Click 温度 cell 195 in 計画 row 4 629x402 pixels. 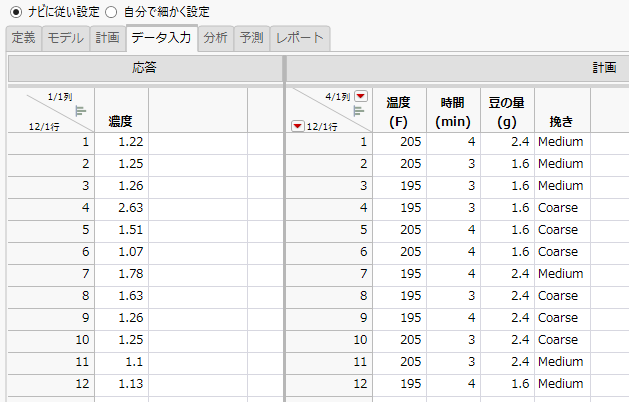click(399, 208)
